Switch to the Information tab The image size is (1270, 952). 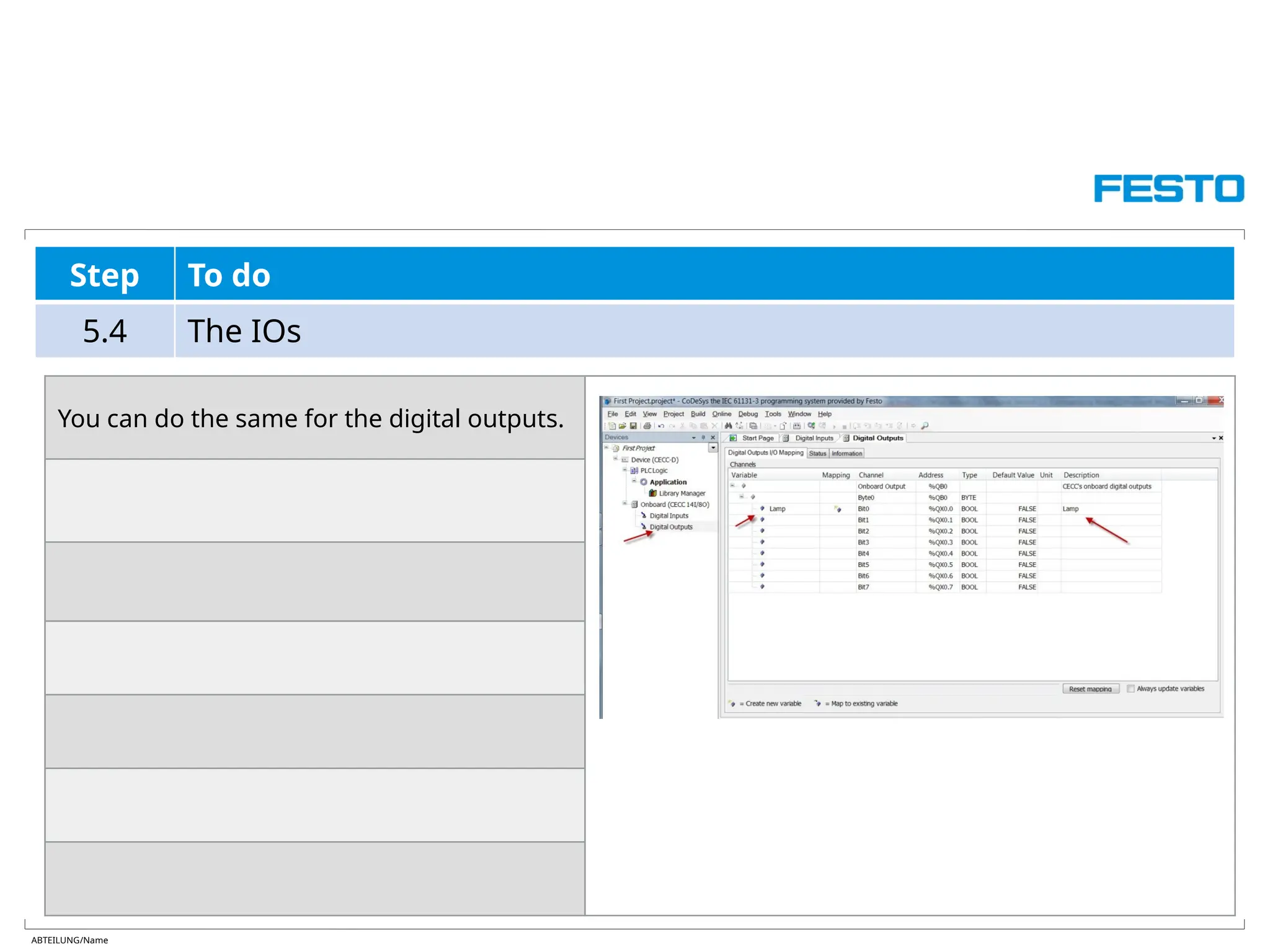[847, 453]
